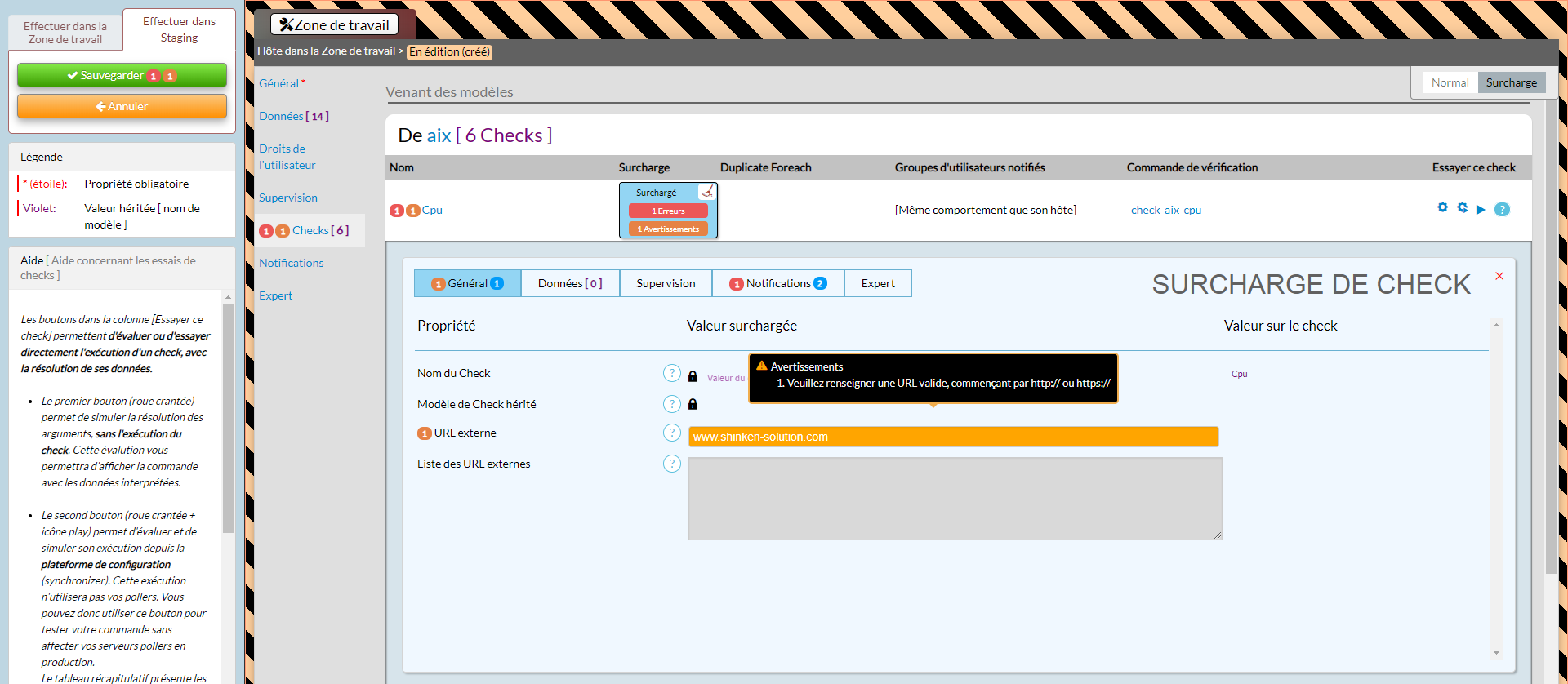Click the help icon for Nom du Check
This screenshot has height=684, width=1568.
[x=671, y=373]
